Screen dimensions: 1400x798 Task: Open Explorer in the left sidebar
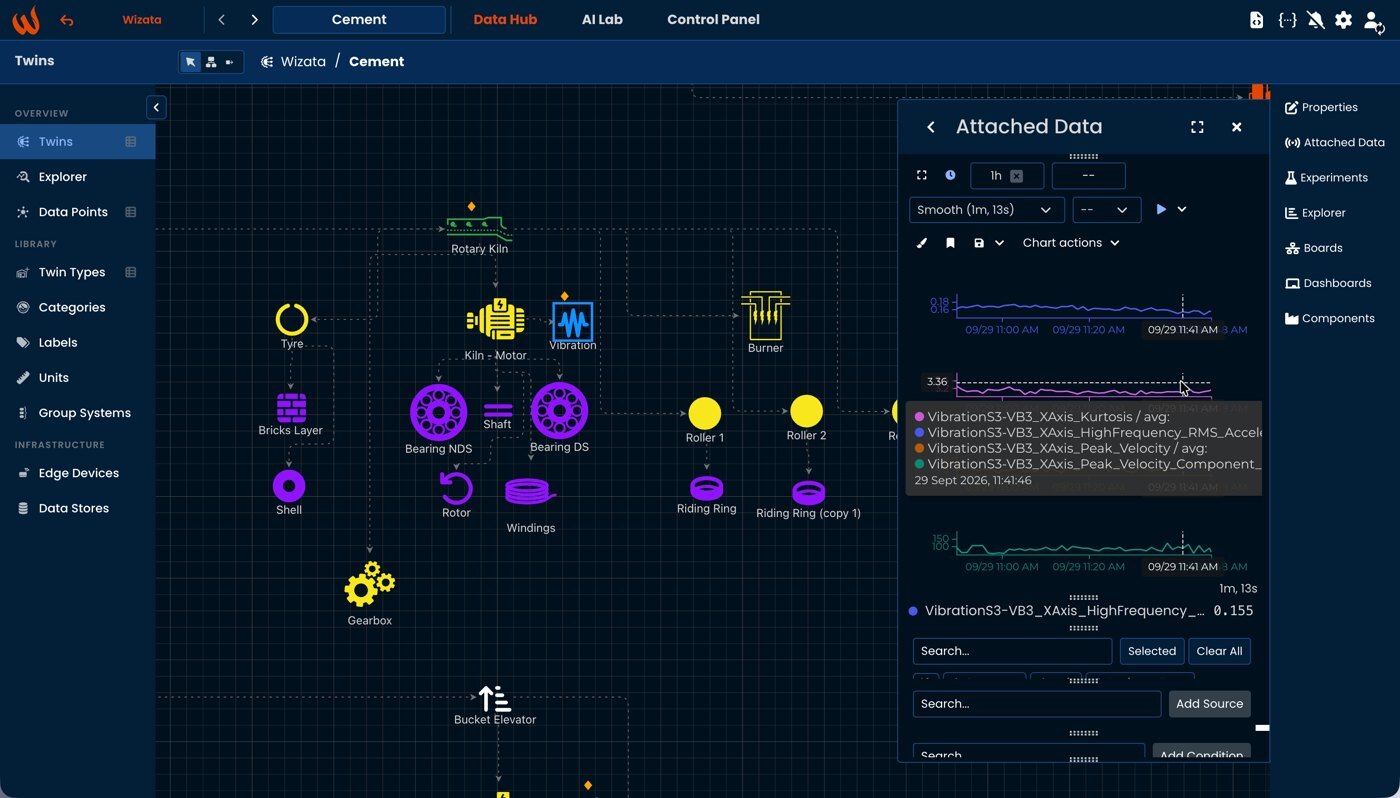tap(63, 177)
